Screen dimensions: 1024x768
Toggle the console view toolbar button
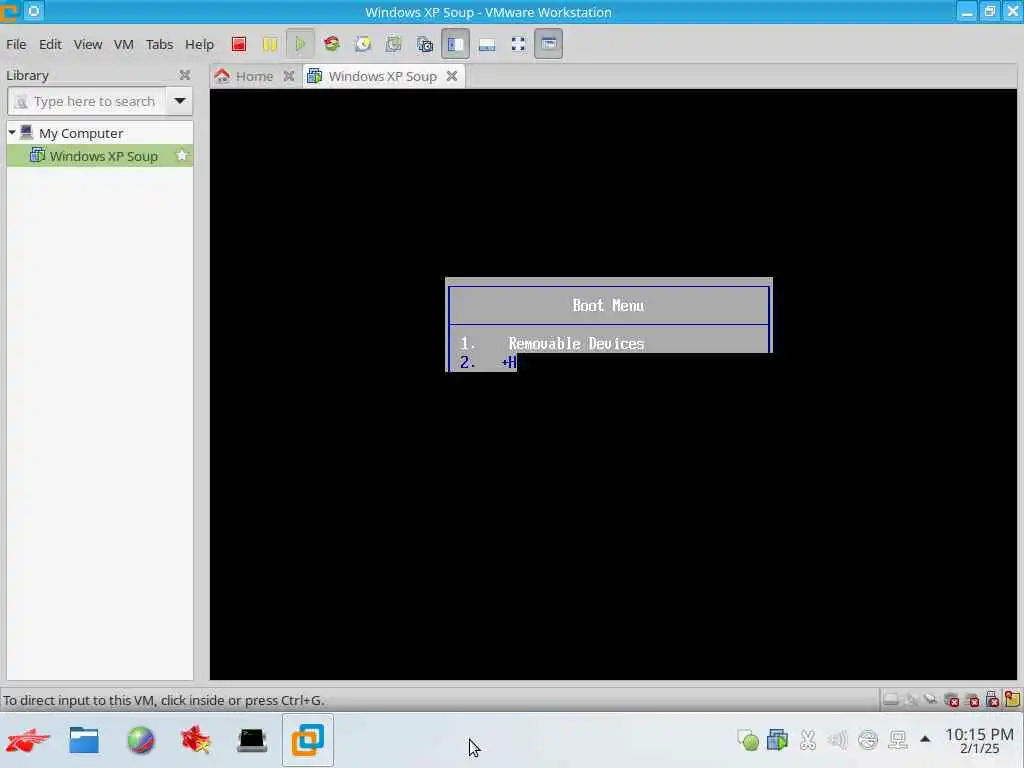(x=549, y=44)
